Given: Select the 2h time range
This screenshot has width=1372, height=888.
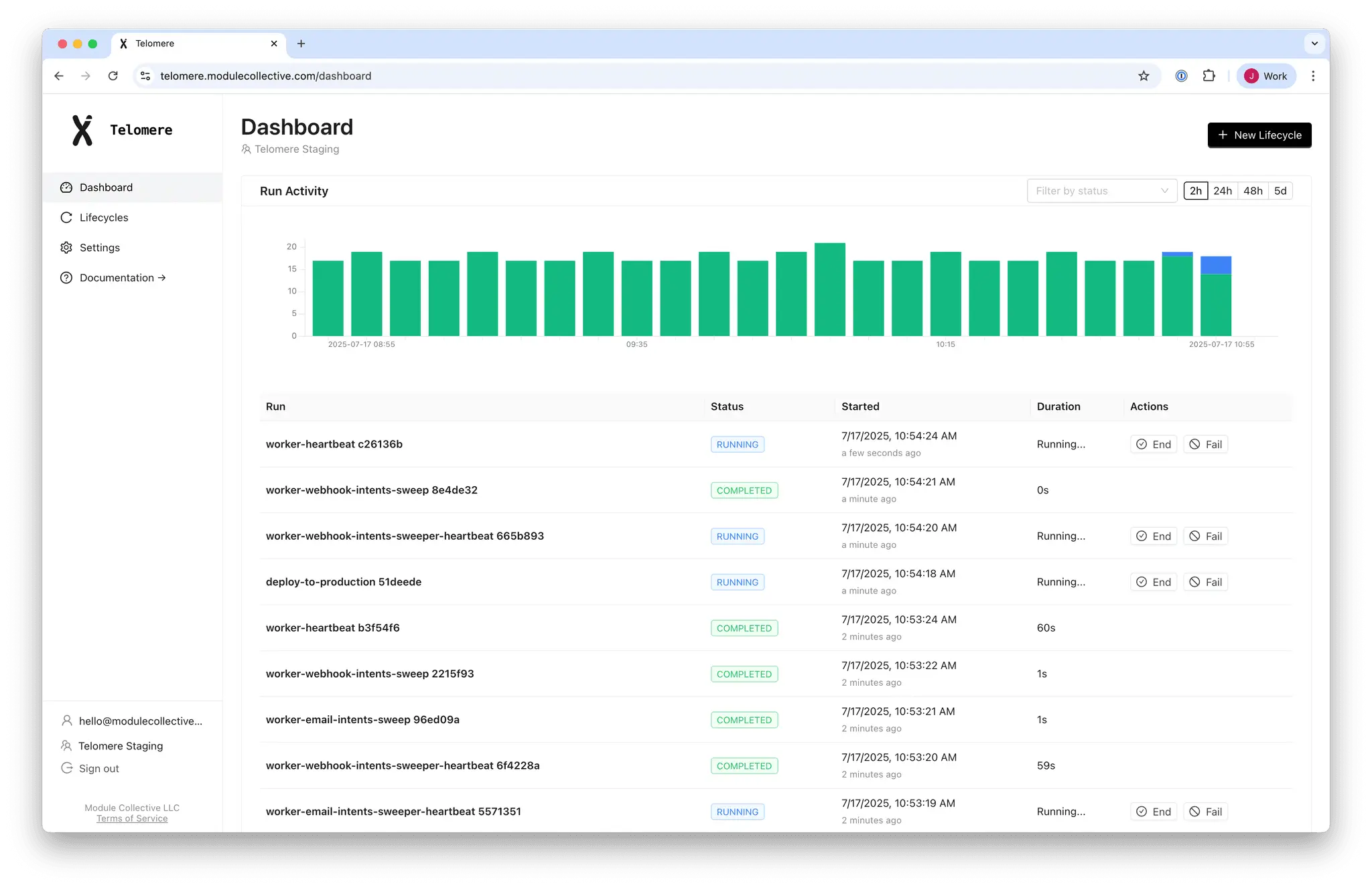Looking at the screenshot, I should point(1196,191).
